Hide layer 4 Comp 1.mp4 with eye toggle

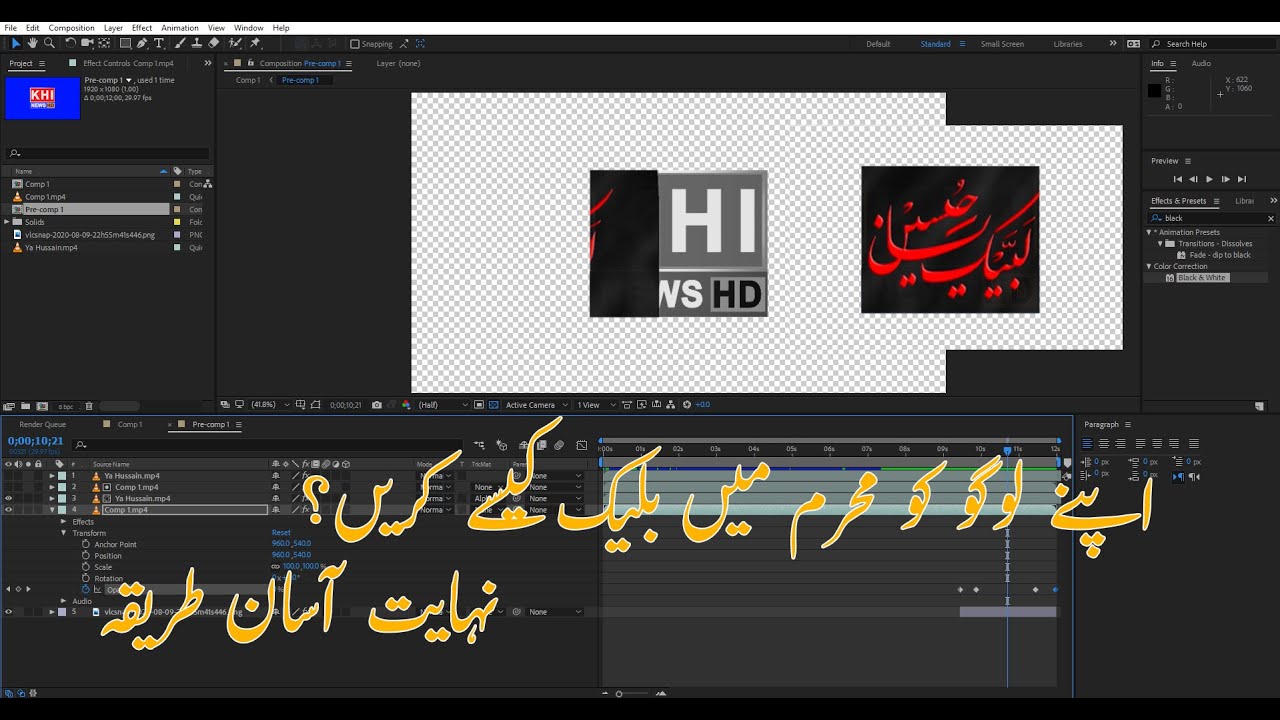pos(8,510)
